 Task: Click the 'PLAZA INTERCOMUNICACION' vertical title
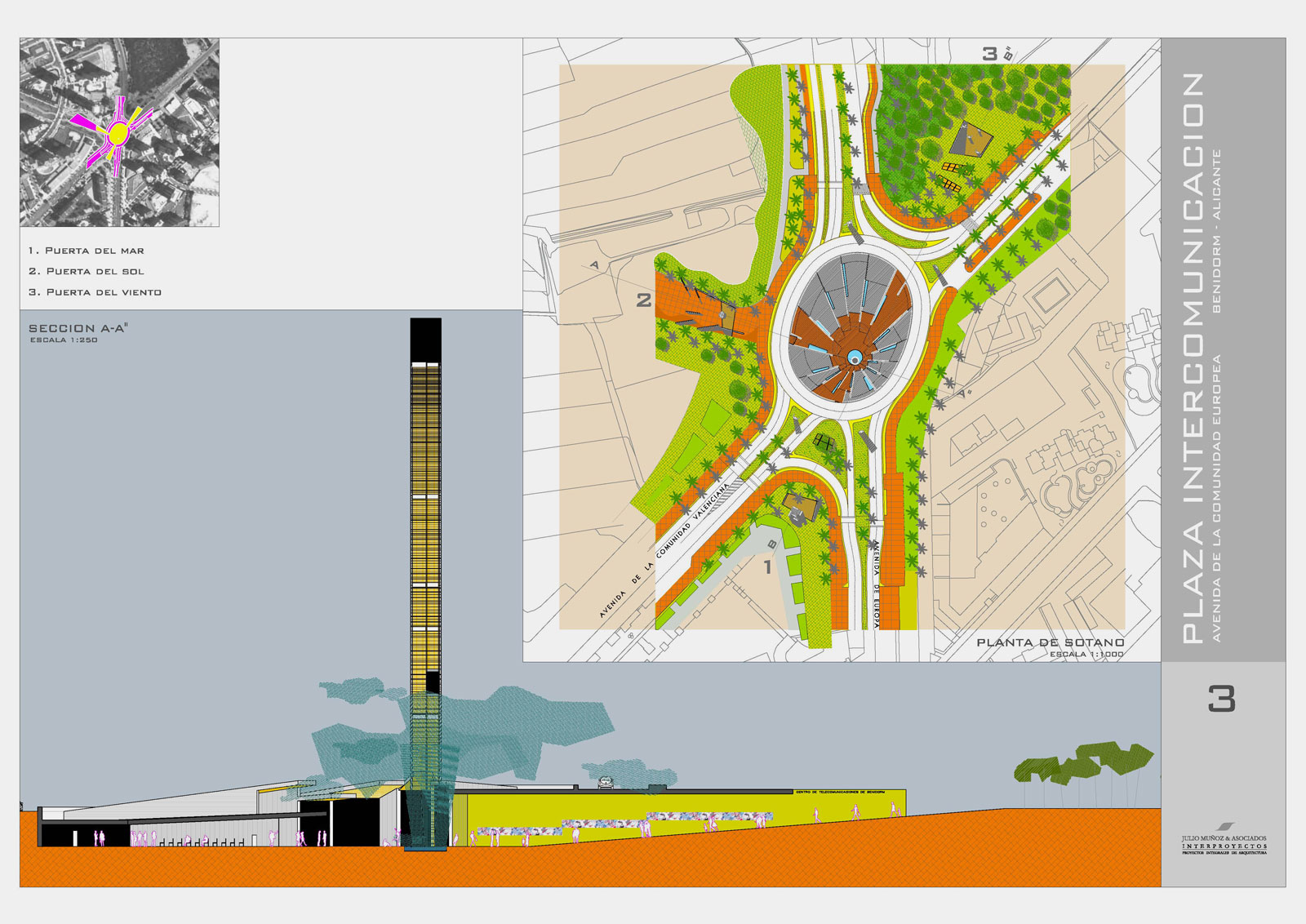tap(1192, 358)
